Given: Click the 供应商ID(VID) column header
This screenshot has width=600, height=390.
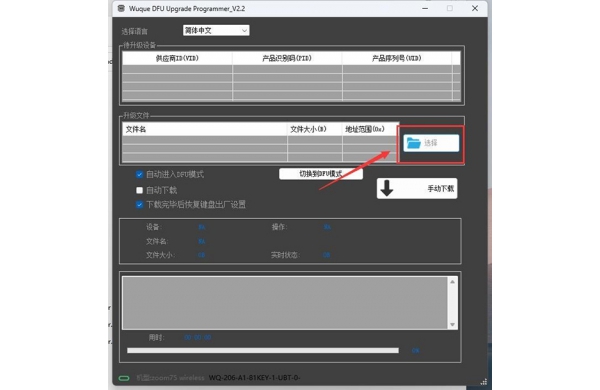Looking at the screenshot, I should [177, 58].
